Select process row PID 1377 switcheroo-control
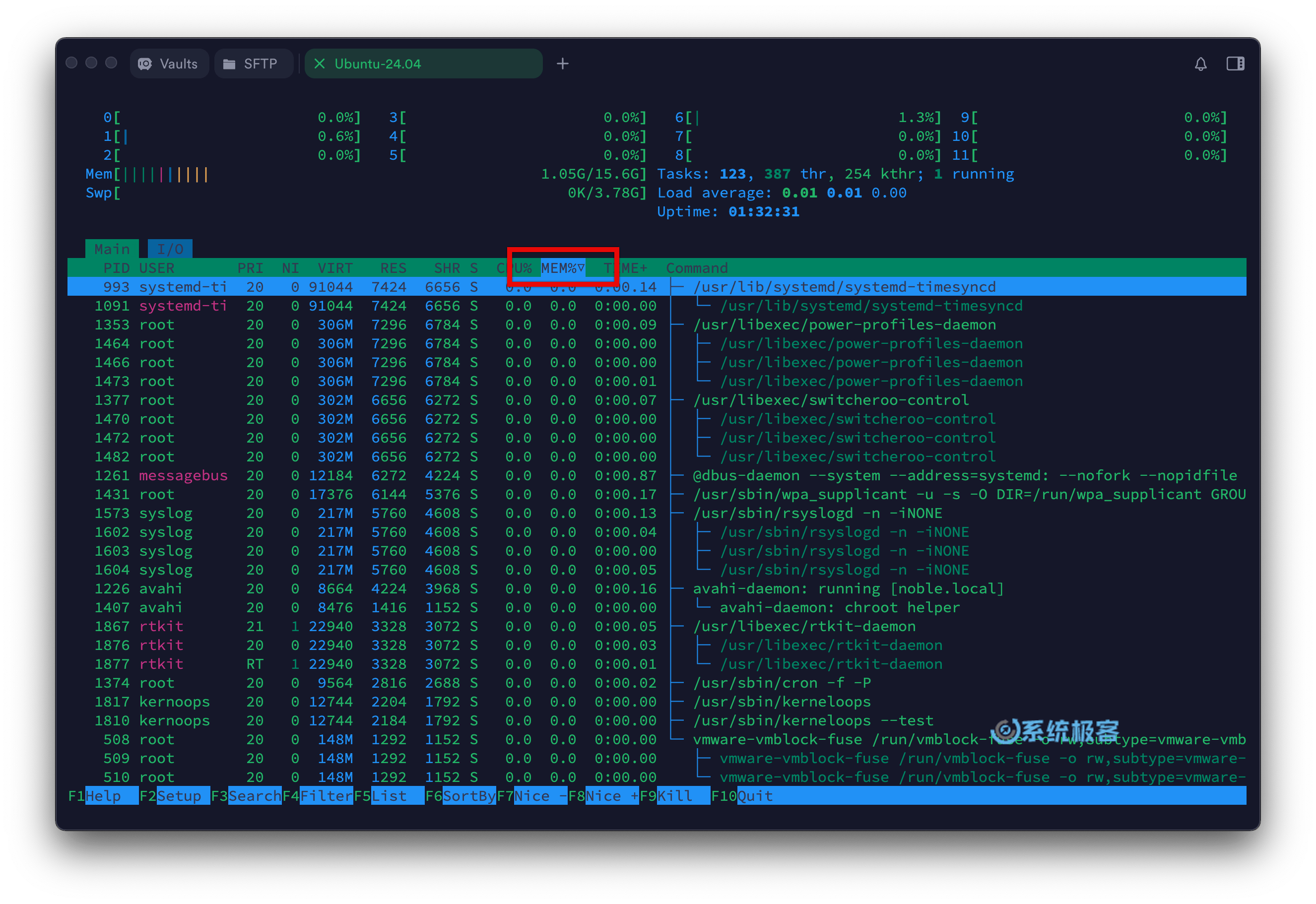 coord(657,400)
